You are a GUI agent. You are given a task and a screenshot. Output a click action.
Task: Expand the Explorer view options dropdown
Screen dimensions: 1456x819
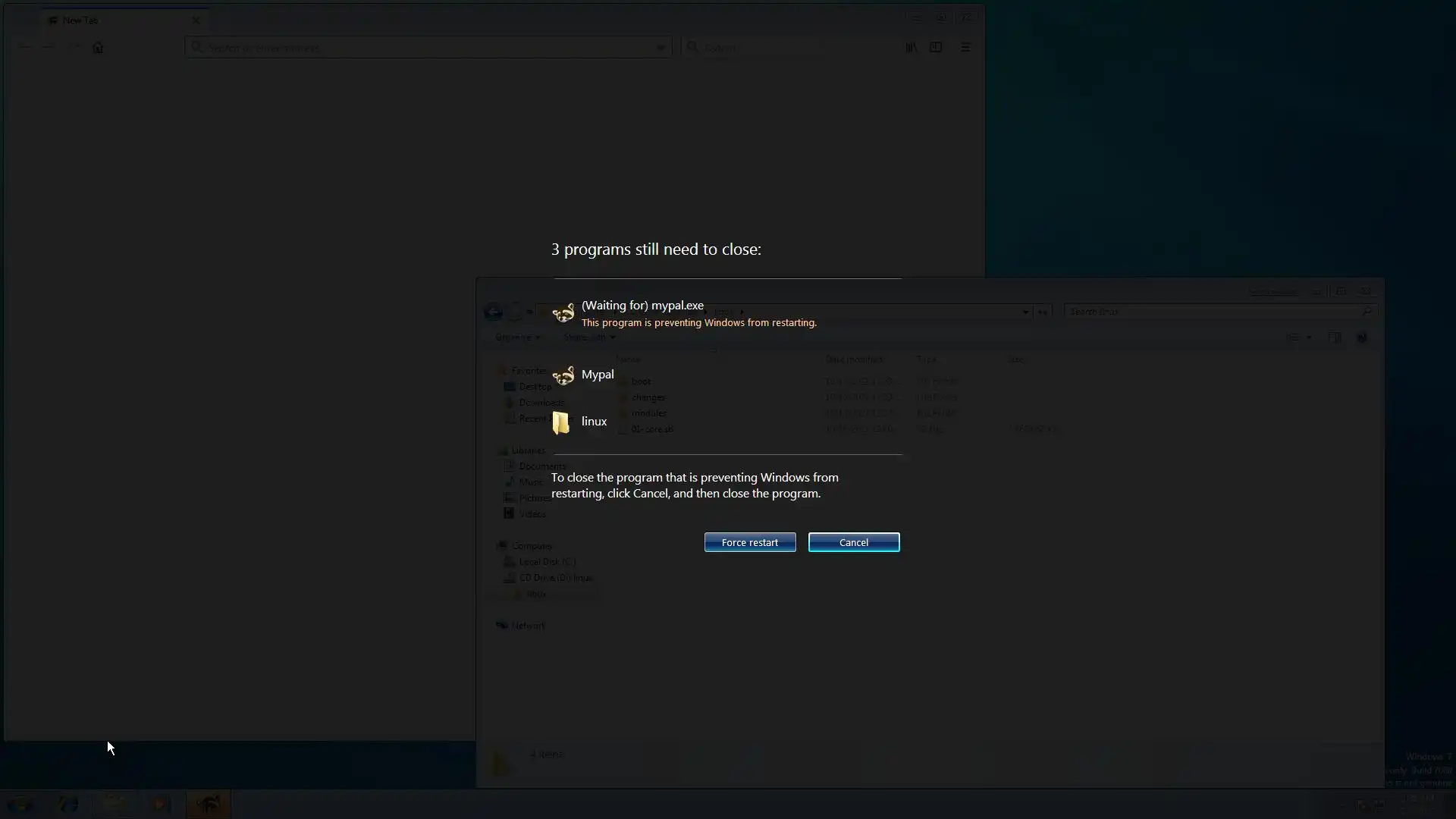click(1308, 337)
